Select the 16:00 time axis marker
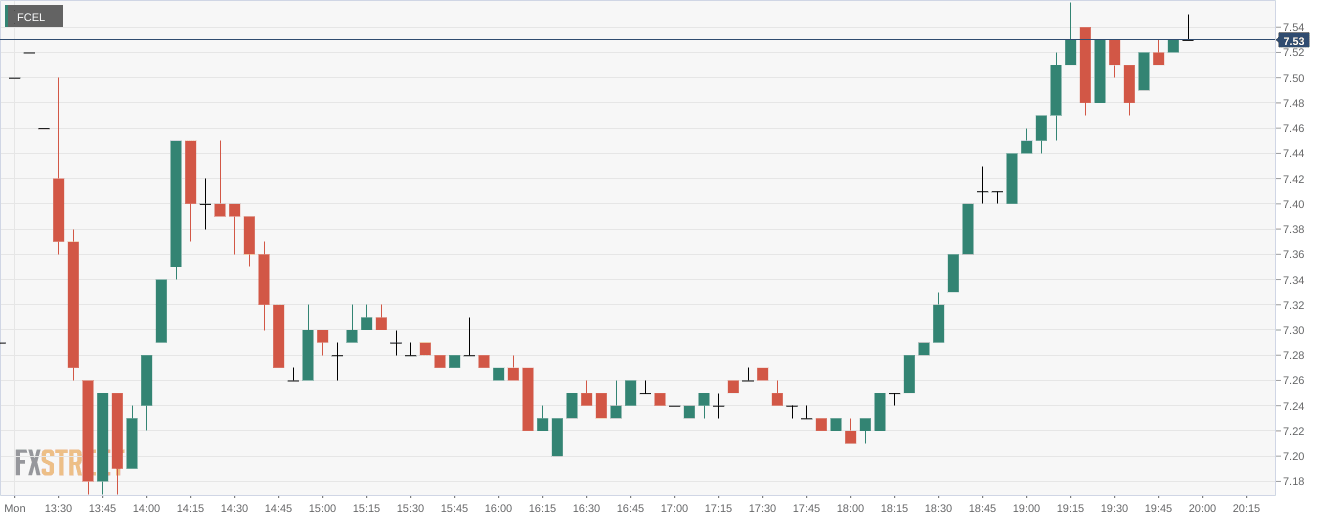Screen dimensions: 1340x521 point(498,508)
